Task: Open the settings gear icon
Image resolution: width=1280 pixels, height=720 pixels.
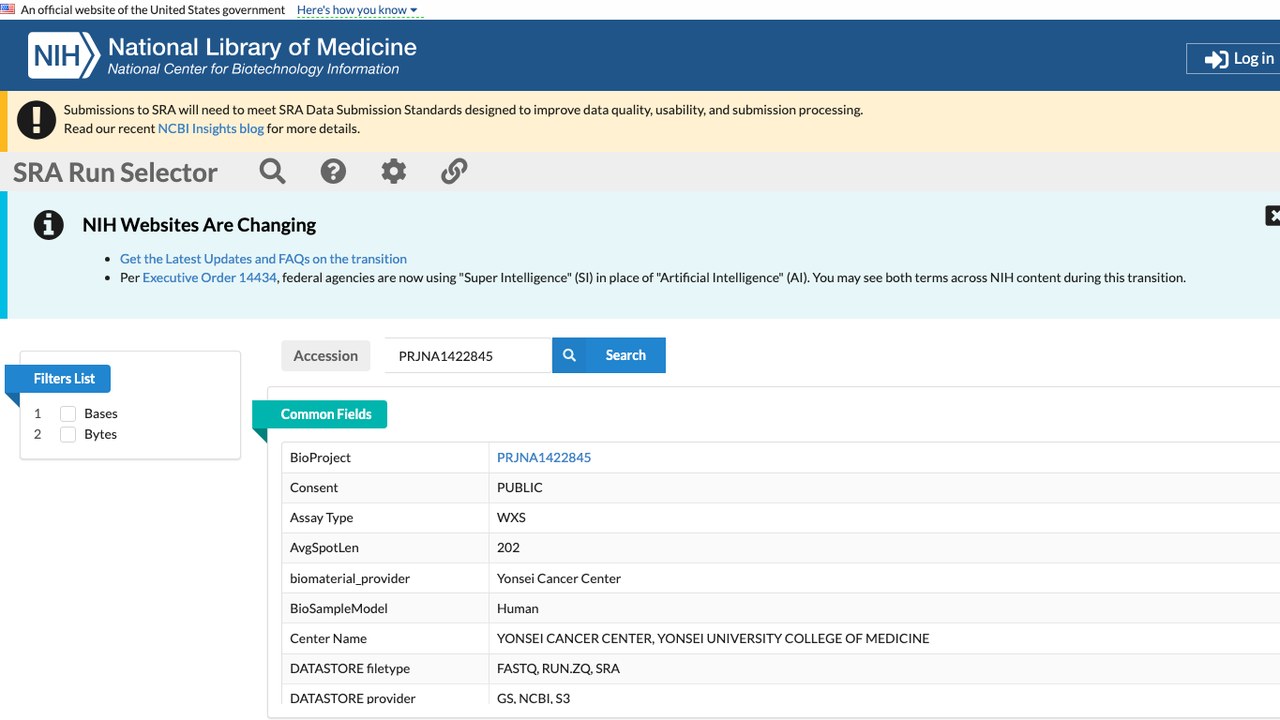Action: pos(394,171)
